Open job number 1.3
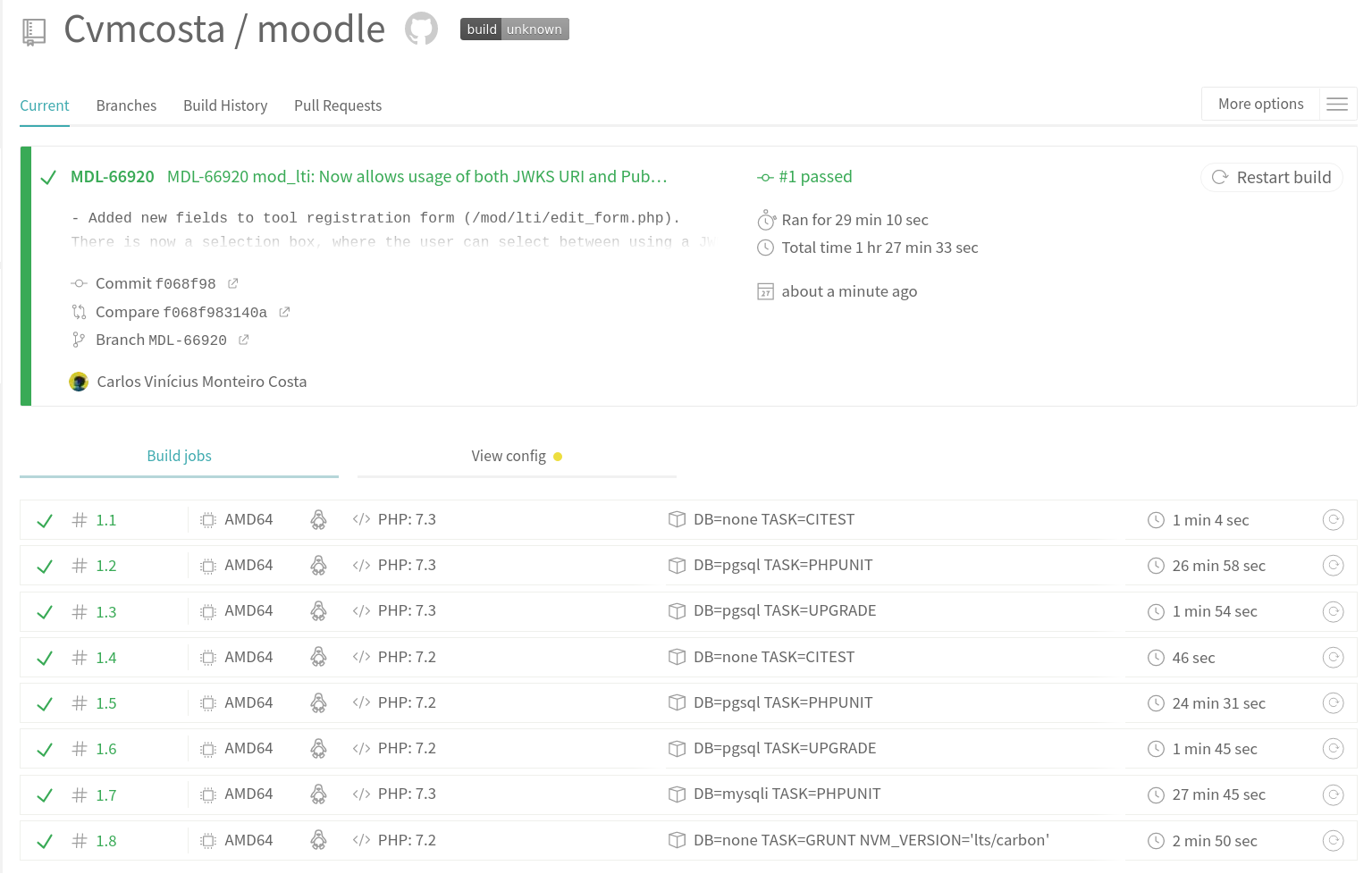The image size is (1372, 874). tap(106, 612)
